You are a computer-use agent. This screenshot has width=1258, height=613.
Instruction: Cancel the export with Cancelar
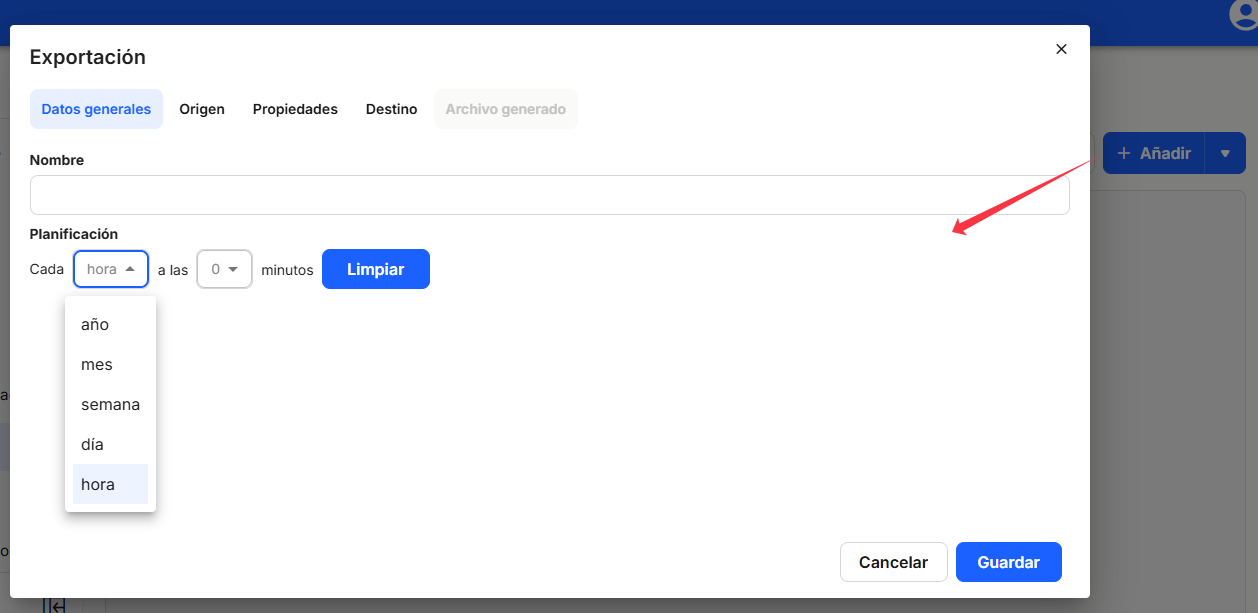pyautogui.click(x=893, y=562)
